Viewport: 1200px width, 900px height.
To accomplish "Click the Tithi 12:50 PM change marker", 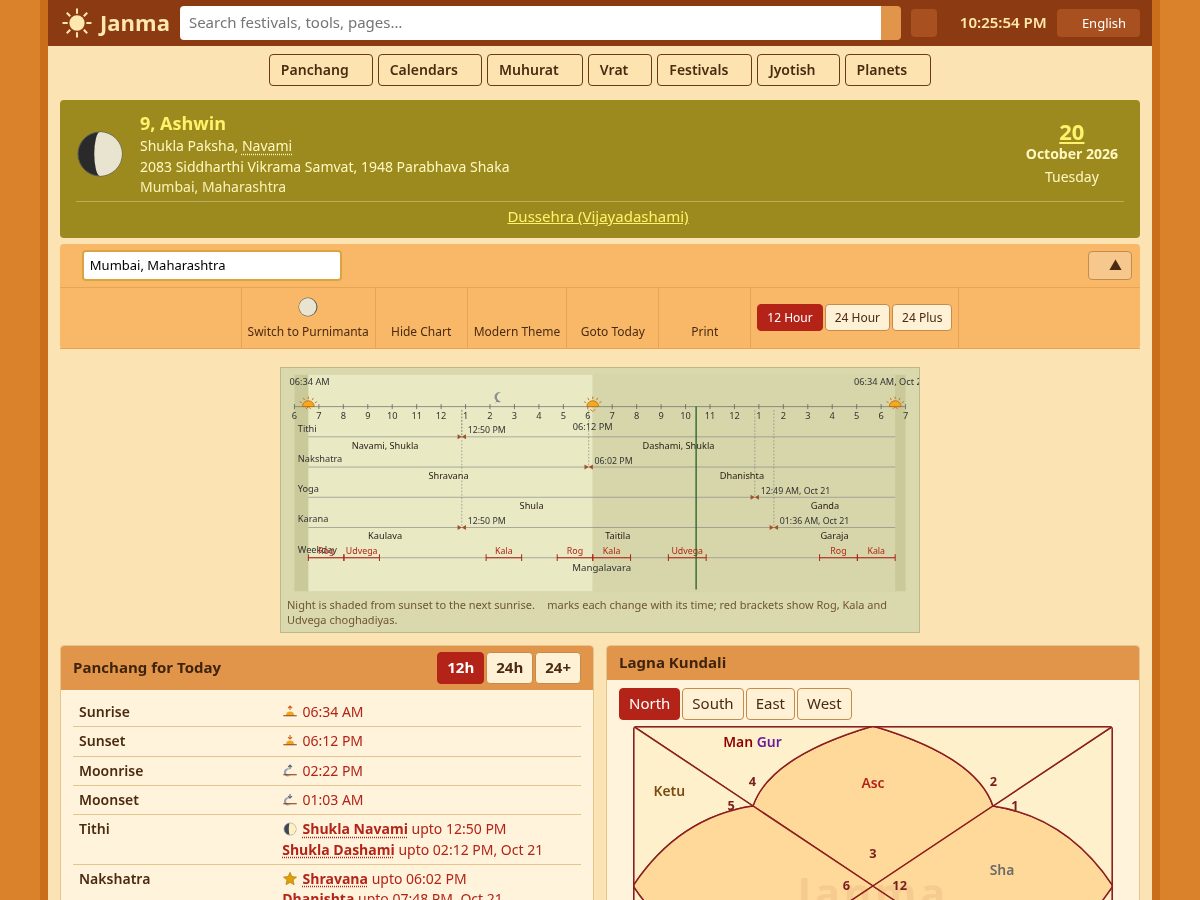I will coord(462,436).
